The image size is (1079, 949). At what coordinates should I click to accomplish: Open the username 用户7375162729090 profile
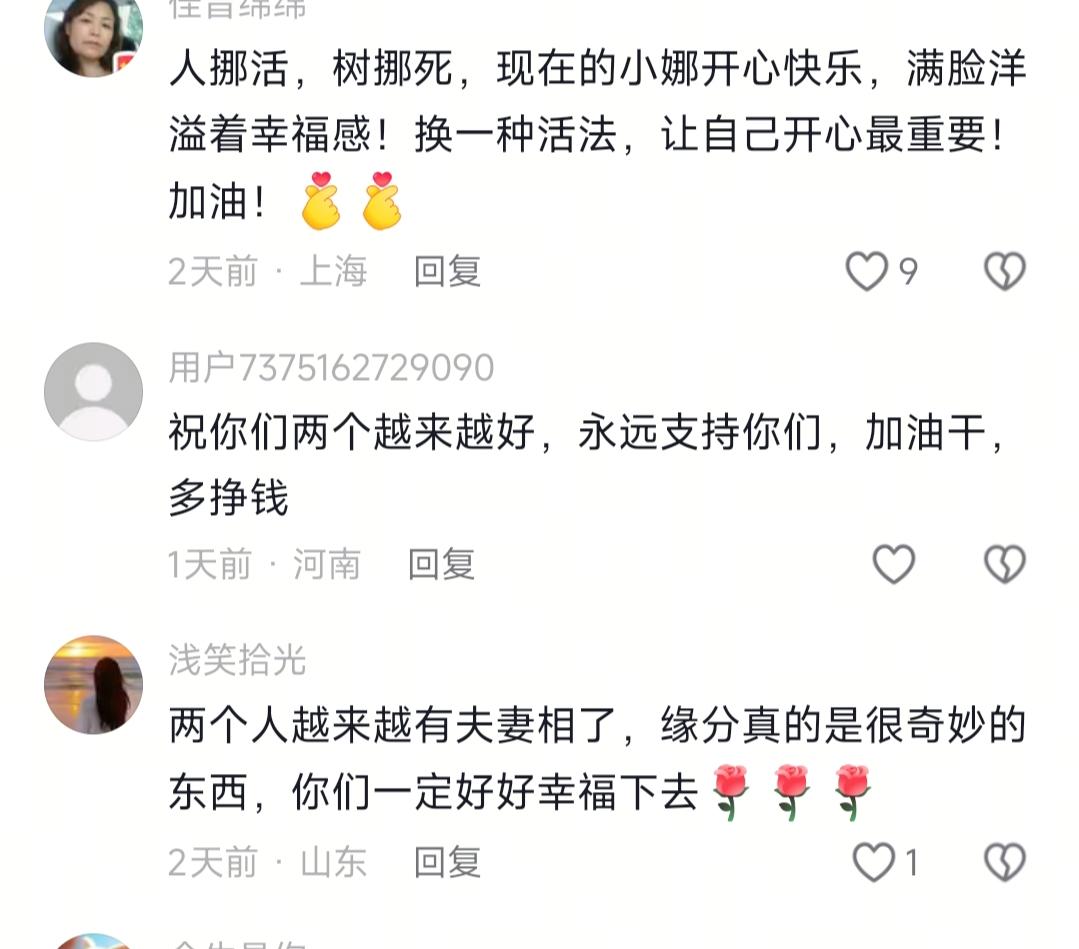point(331,367)
